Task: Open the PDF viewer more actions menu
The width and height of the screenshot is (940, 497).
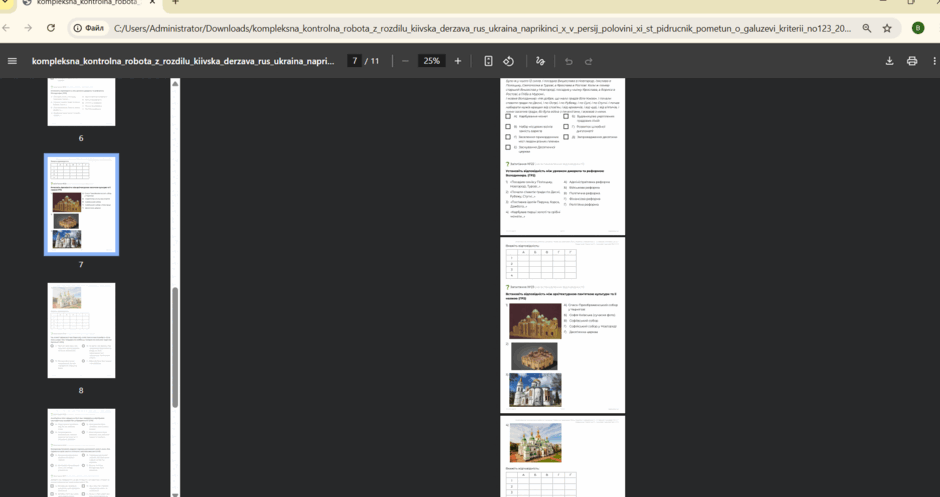Action: (934, 61)
